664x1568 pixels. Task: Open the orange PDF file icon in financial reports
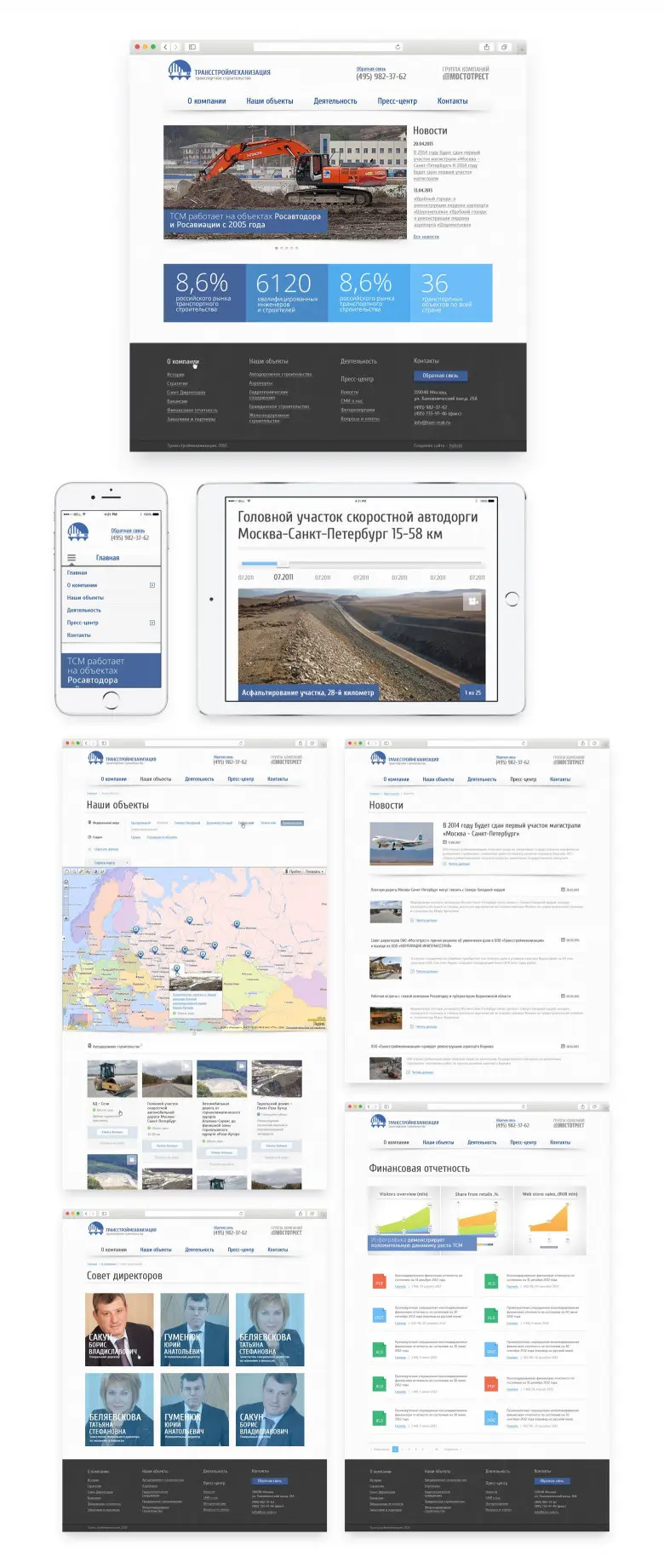tap(380, 1281)
